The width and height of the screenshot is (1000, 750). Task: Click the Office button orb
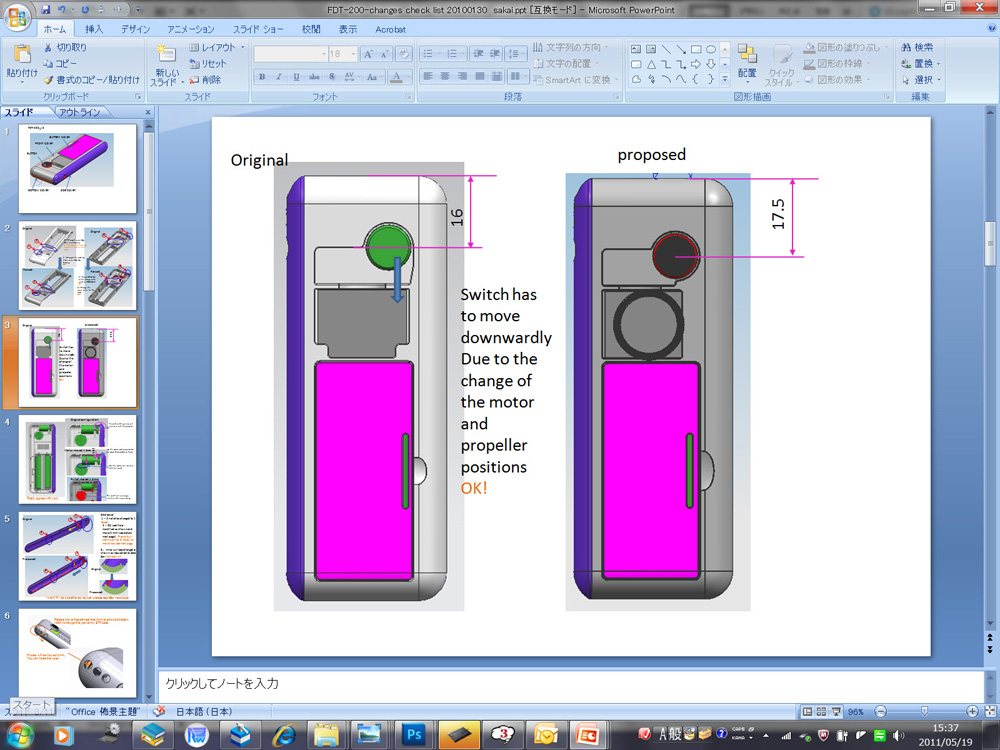click(17, 17)
